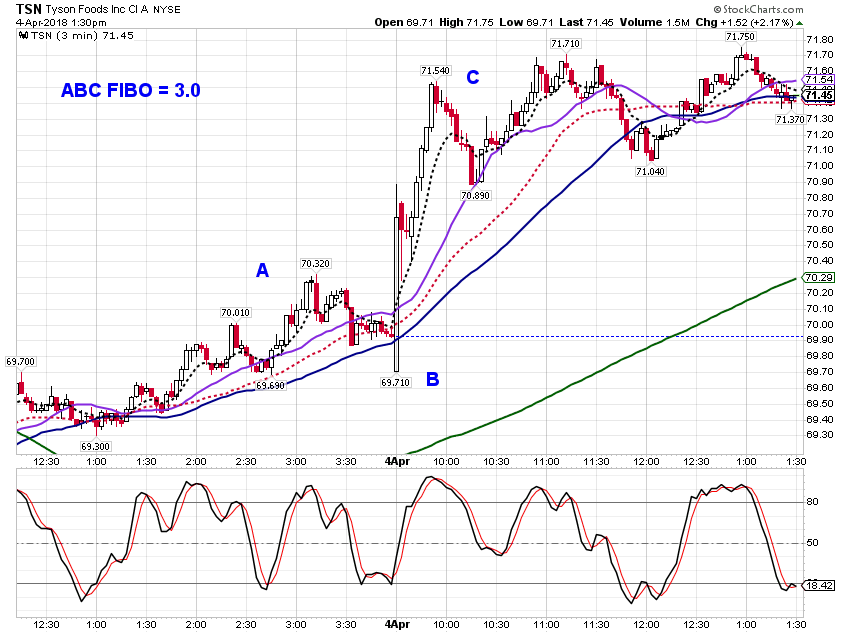Click the 'Open 69.71' value in the header
The width and height of the screenshot is (850, 633).
404,23
